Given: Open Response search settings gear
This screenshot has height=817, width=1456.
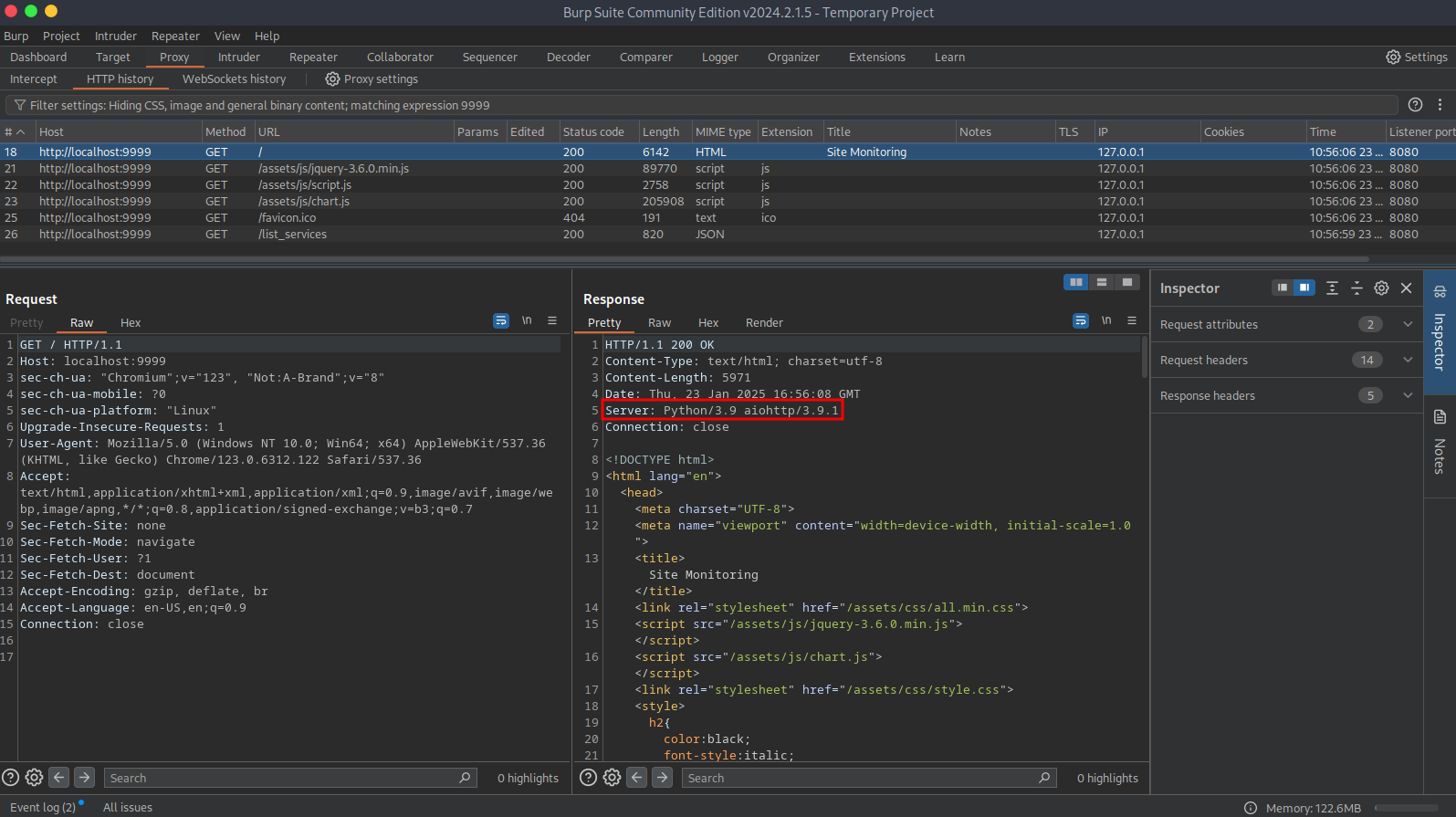Looking at the screenshot, I should coord(613,778).
